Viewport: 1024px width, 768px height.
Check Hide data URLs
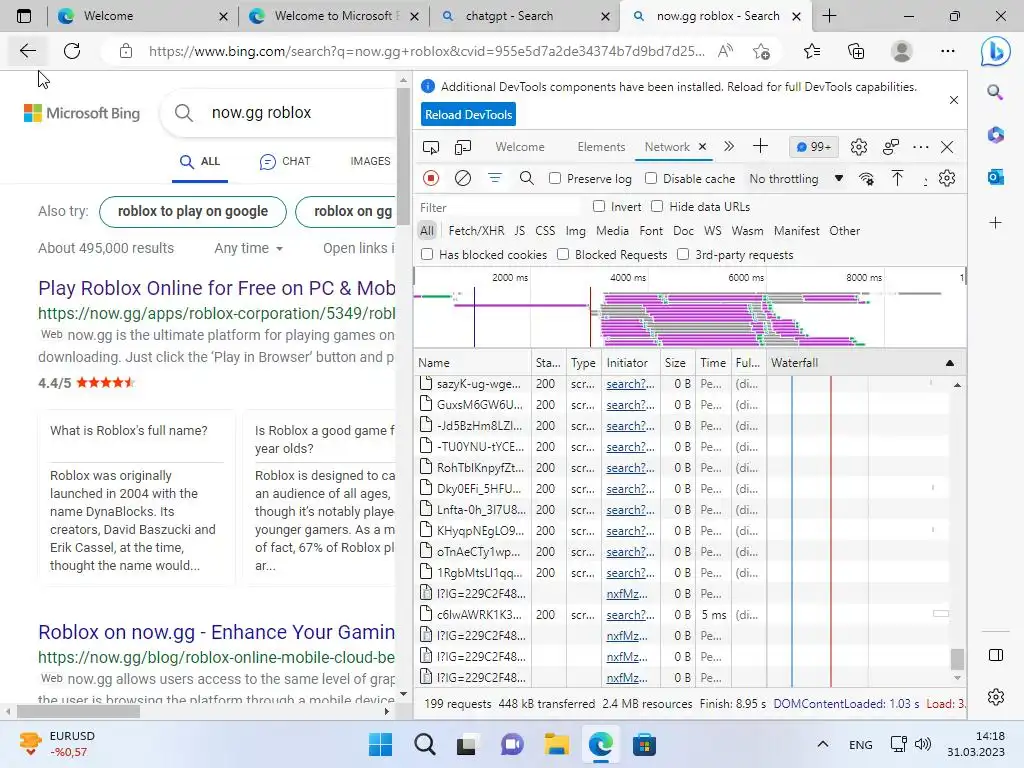pos(658,206)
